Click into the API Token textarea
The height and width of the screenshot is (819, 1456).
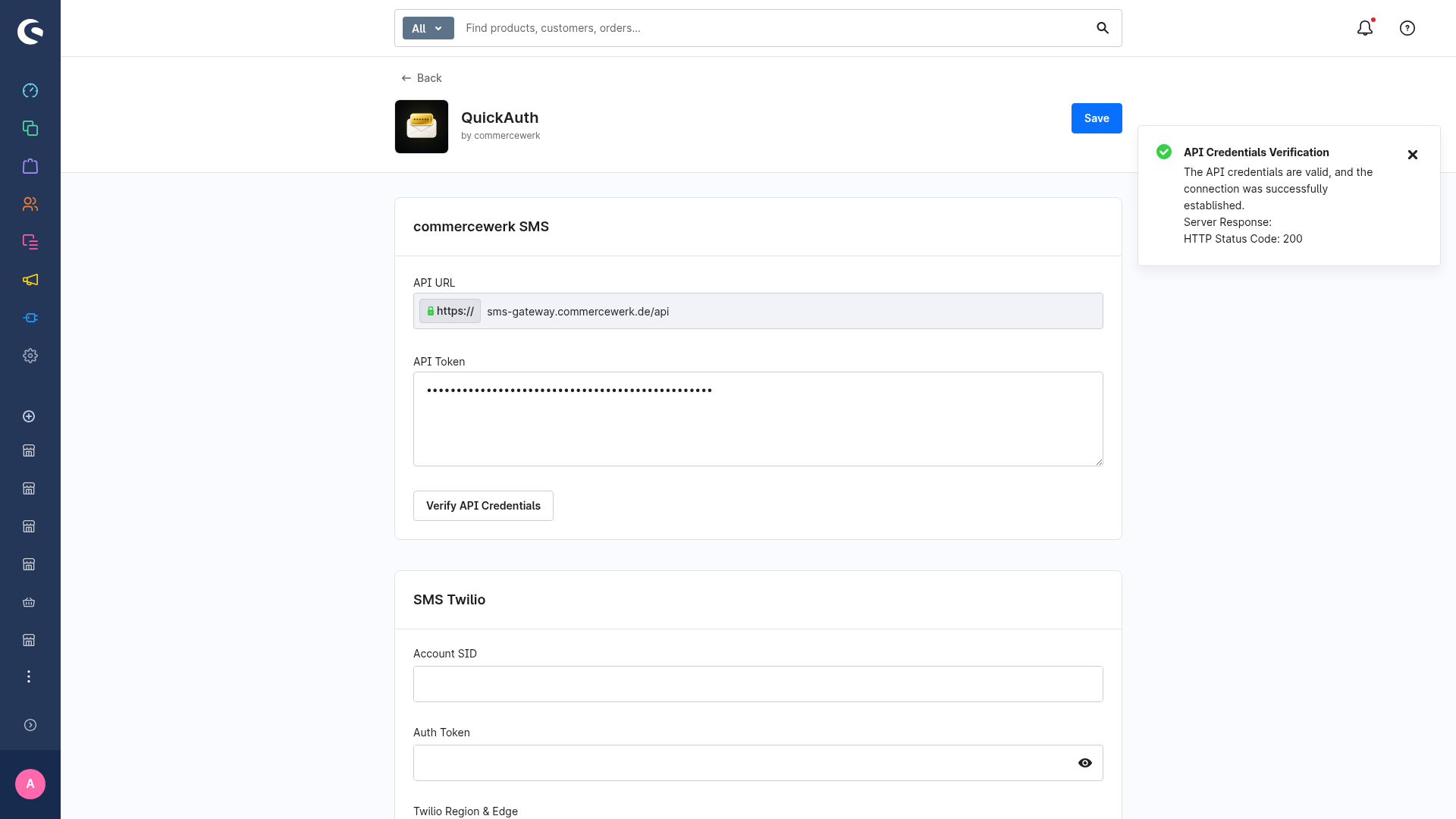[758, 419]
